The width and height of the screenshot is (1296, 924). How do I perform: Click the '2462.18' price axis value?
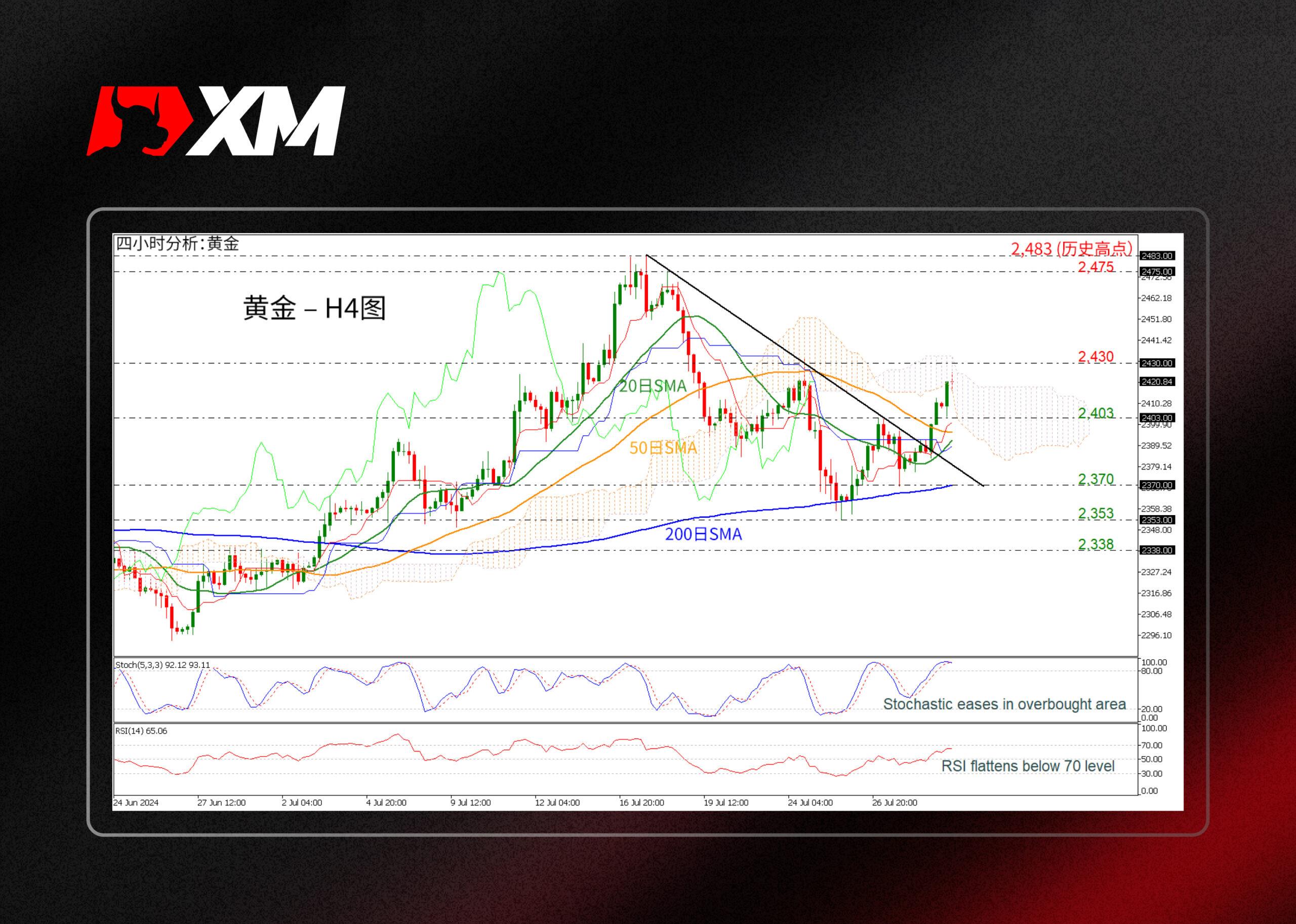(x=1157, y=298)
